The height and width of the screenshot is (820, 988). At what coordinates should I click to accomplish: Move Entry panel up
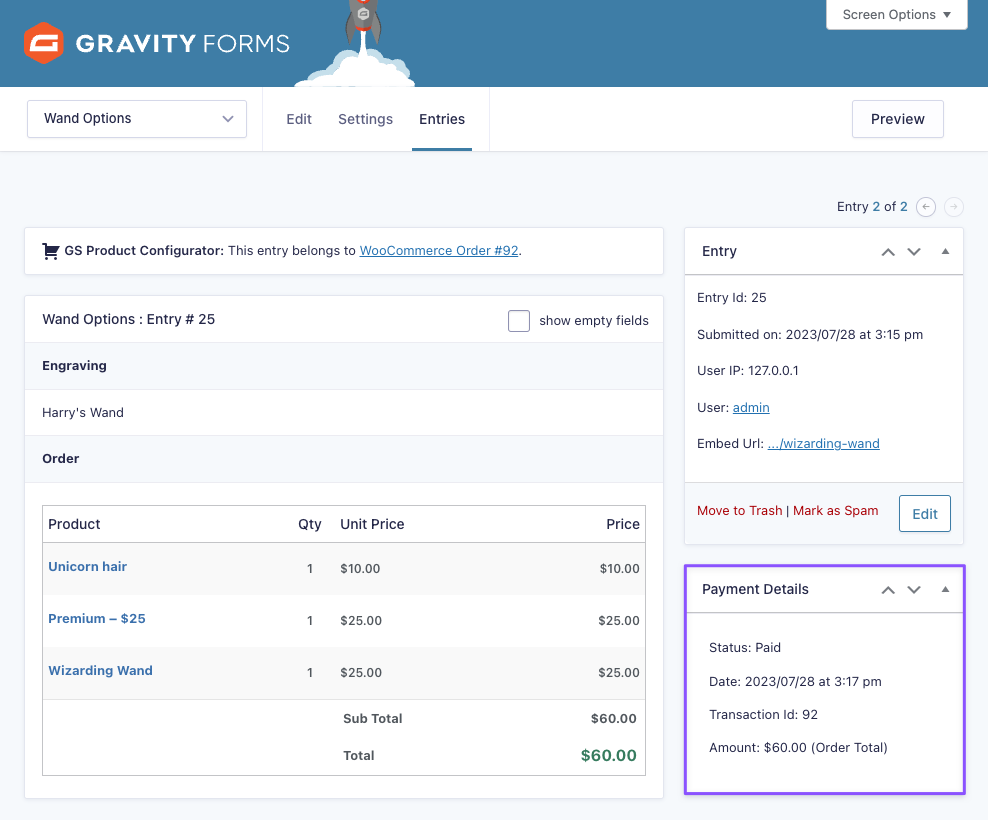click(888, 252)
